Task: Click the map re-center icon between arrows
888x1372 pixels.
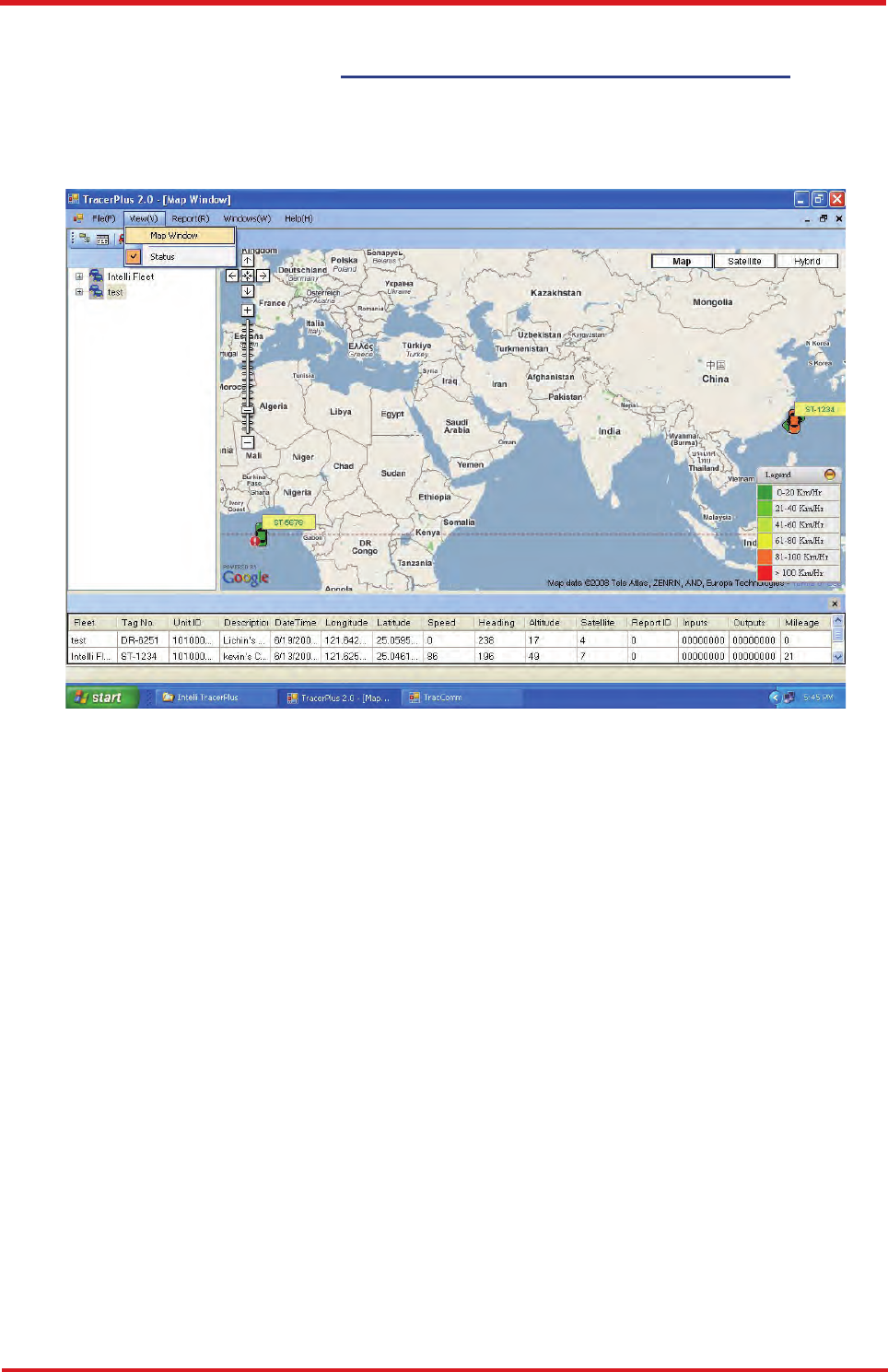Action: pyautogui.click(x=247, y=276)
